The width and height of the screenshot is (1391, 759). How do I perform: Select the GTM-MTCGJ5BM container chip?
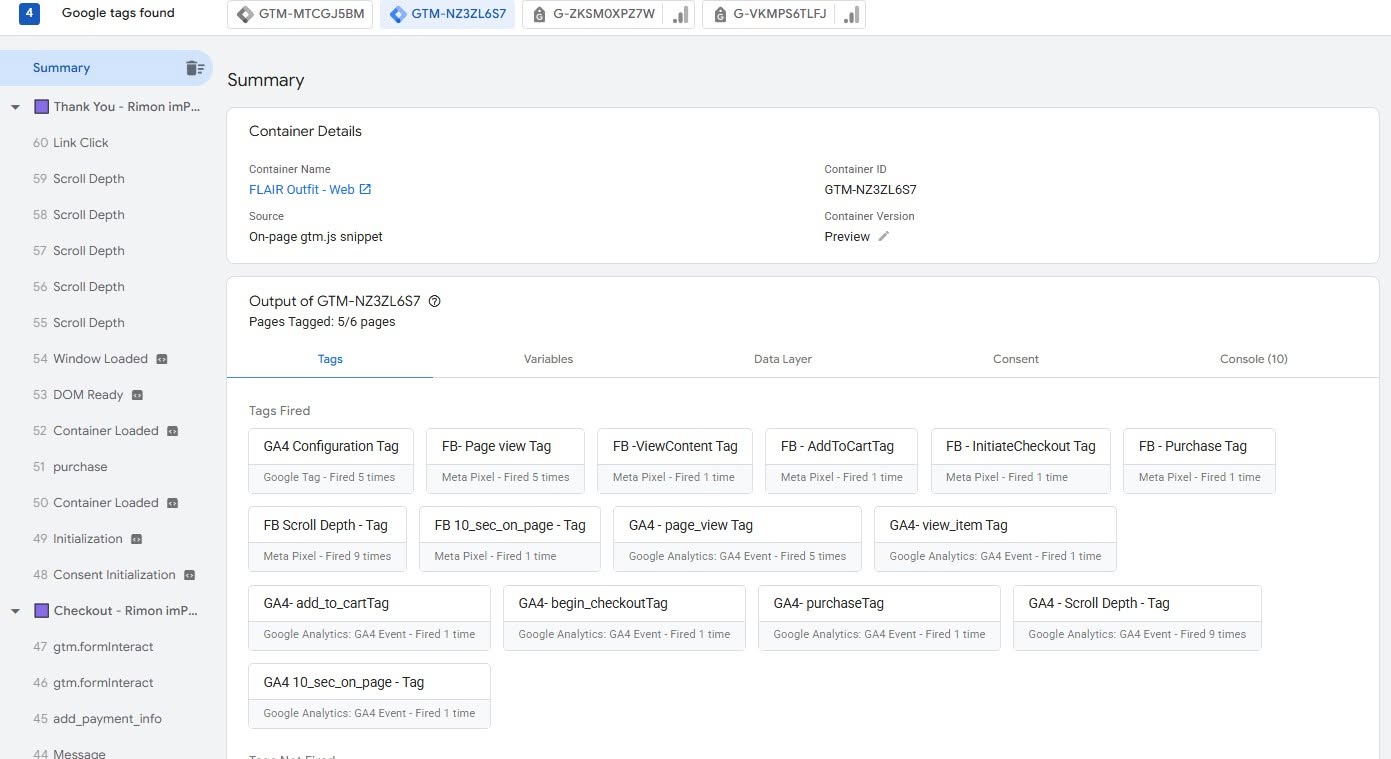[301, 15]
